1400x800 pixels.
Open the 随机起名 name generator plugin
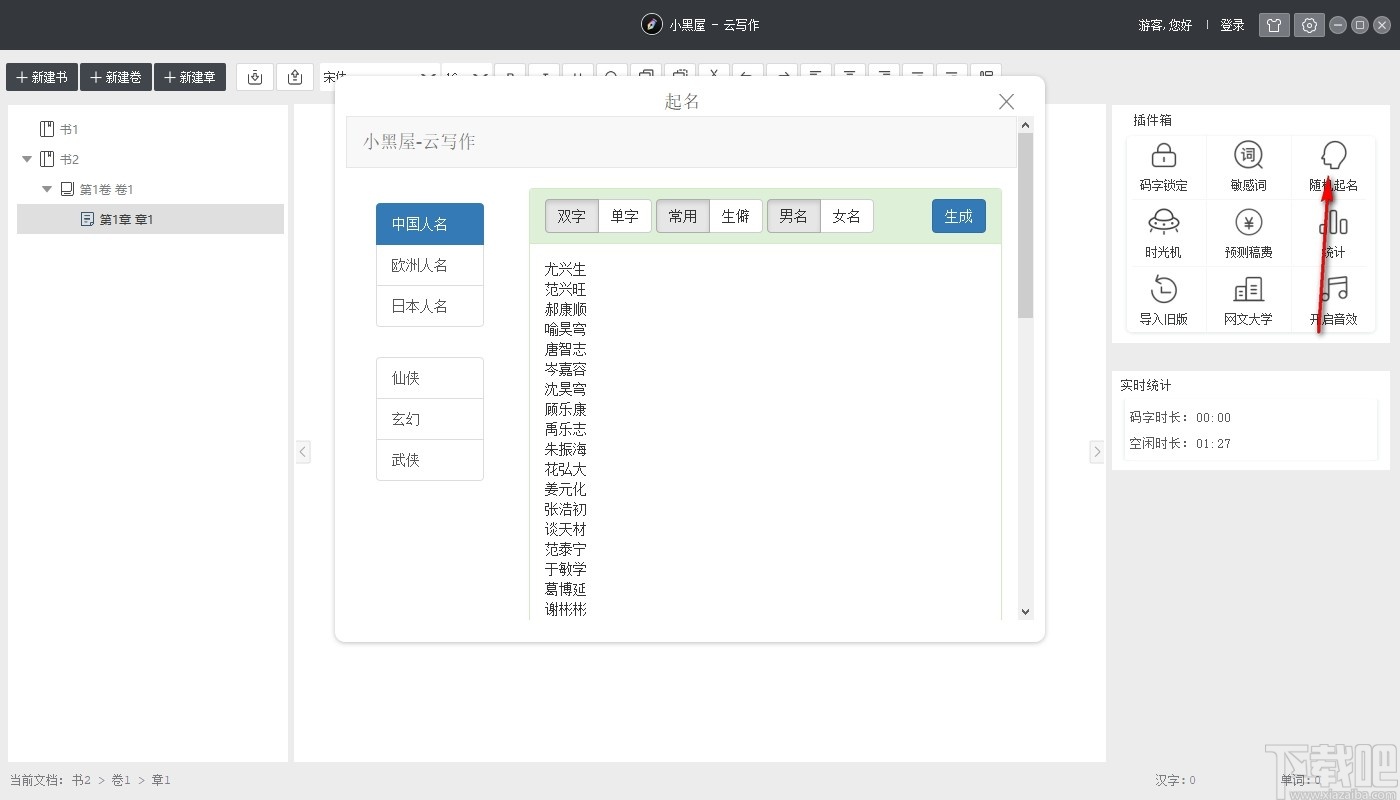tap(1333, 167)
